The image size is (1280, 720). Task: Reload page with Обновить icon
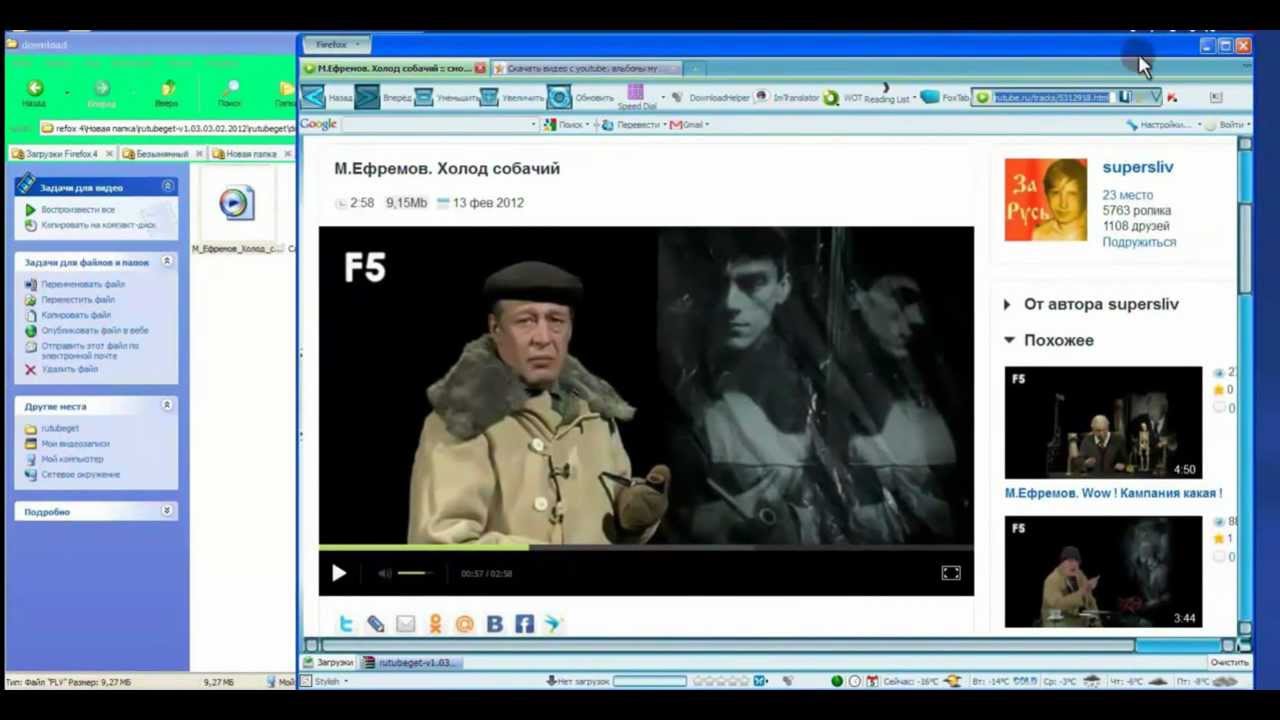[x=559, y=97]
